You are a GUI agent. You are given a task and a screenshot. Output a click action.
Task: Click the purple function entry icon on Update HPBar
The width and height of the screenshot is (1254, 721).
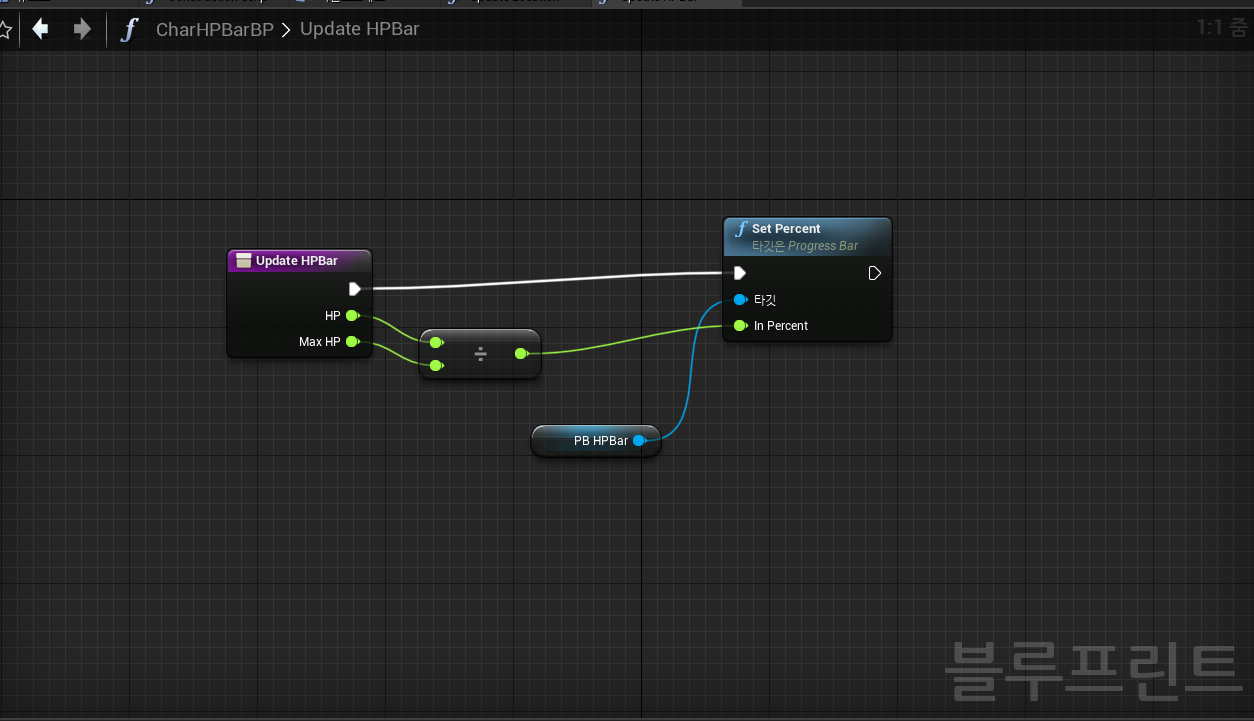tap(243, 261)
